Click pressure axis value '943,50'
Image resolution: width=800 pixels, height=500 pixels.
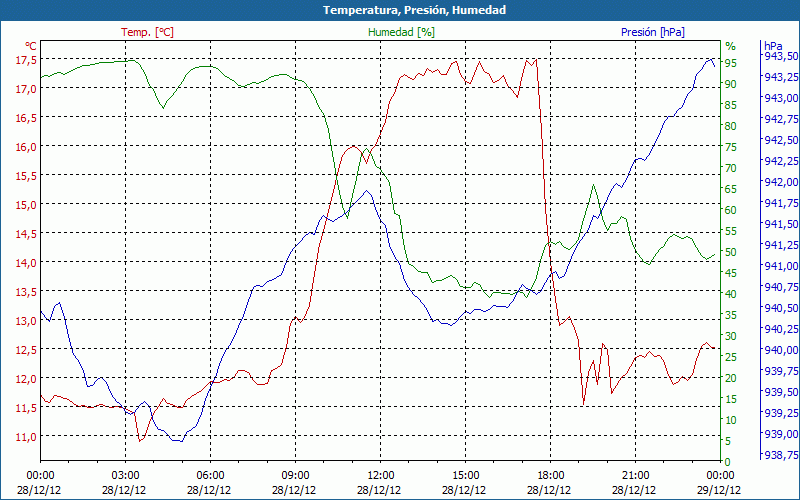tap(782, 56)
